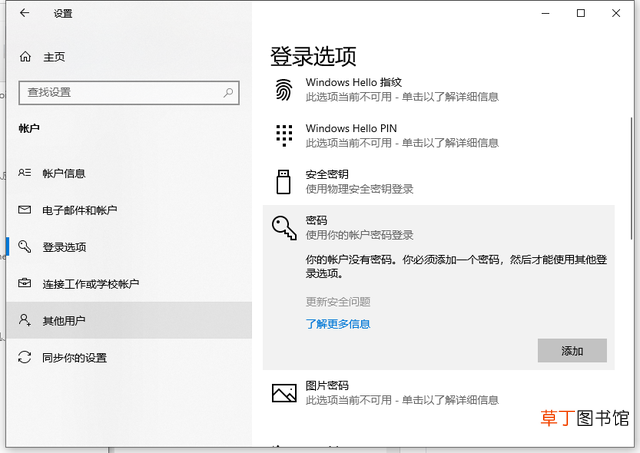Select the 其他用户 person icon
Screen dimensions: 640x453
[24, 320]
